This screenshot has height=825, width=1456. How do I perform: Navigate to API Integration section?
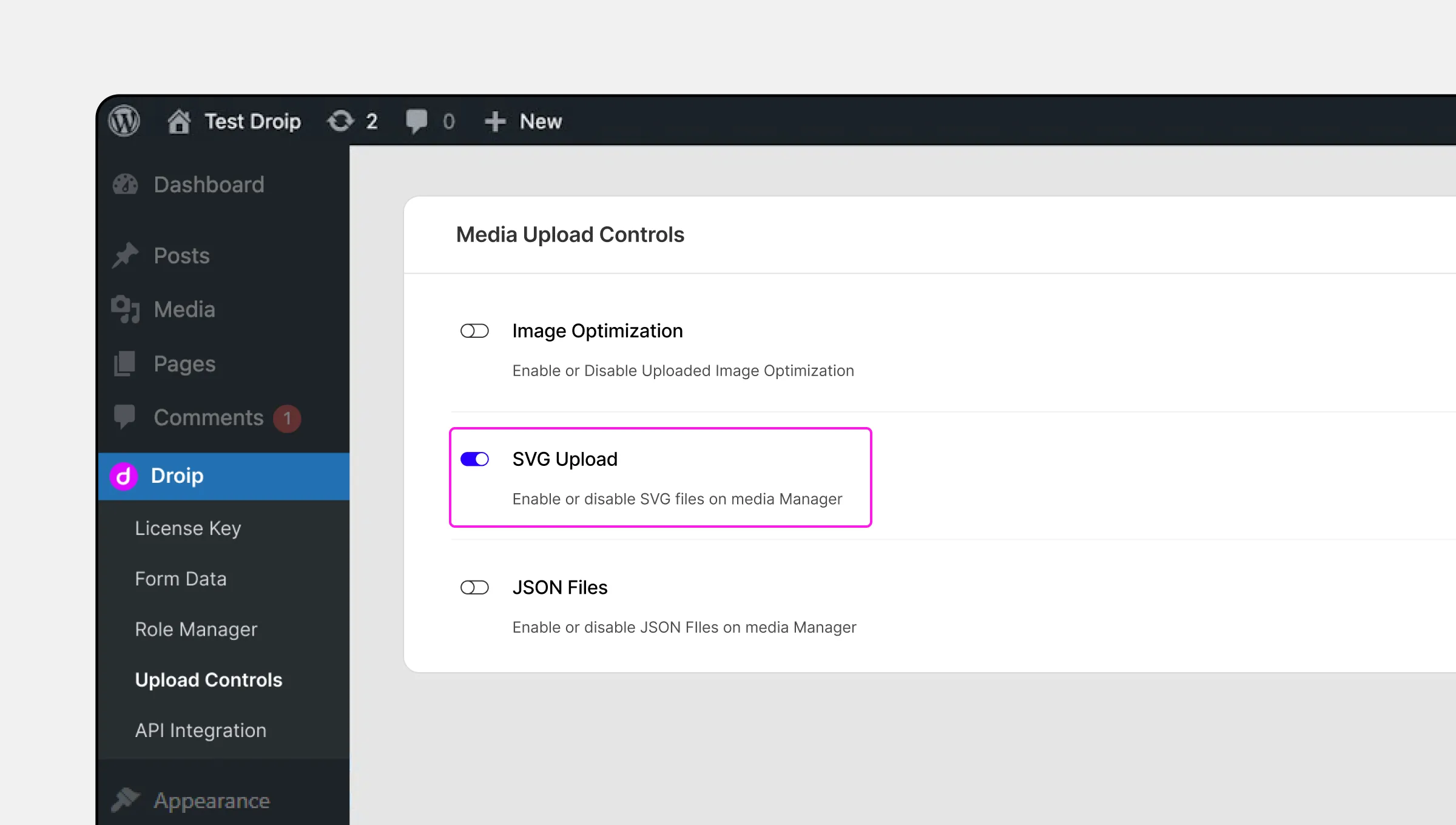pyautogui.click(x=201, y=729)
